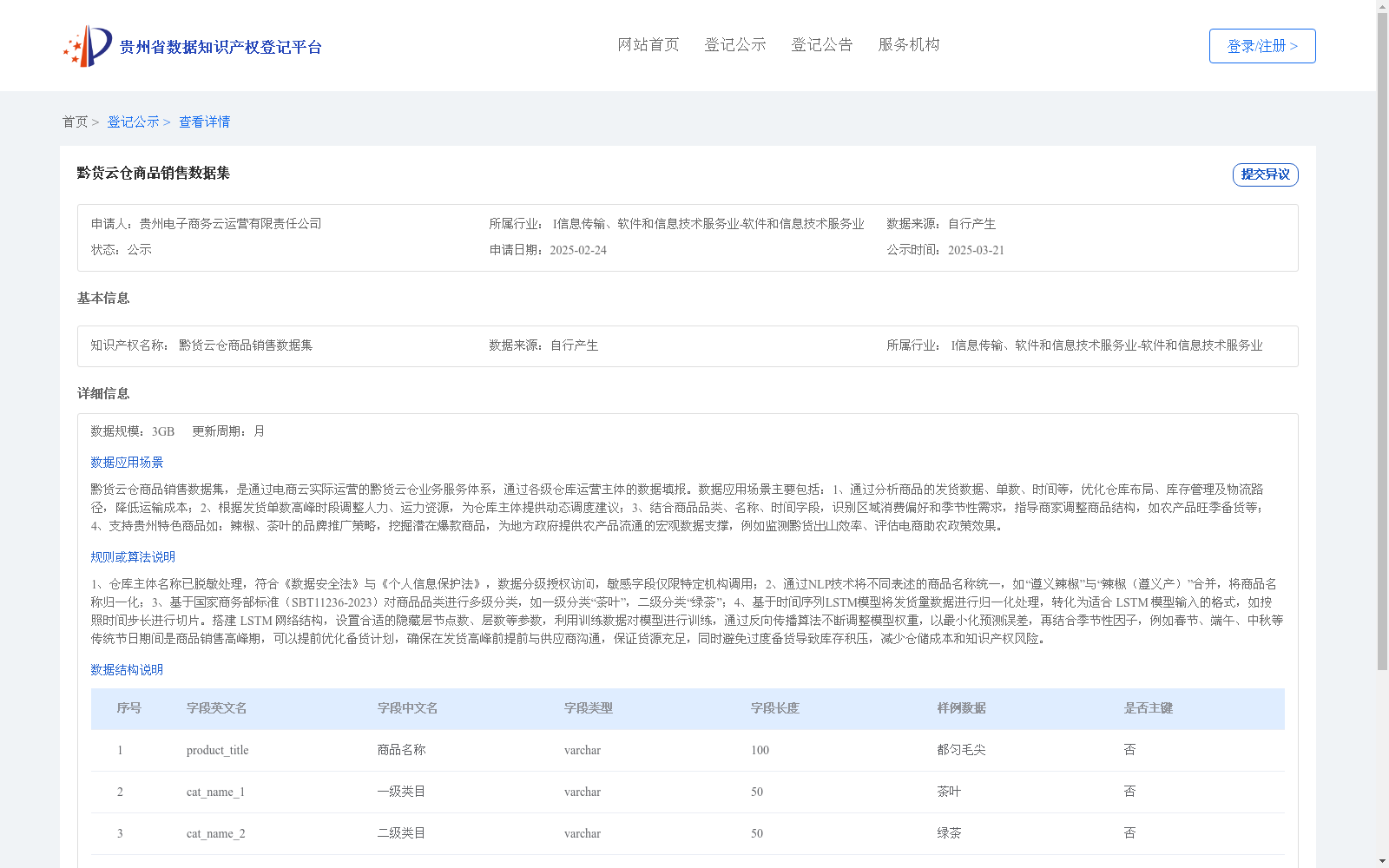
Task: Click 登记公示 breadcrumb link
Action: (133, 122)
